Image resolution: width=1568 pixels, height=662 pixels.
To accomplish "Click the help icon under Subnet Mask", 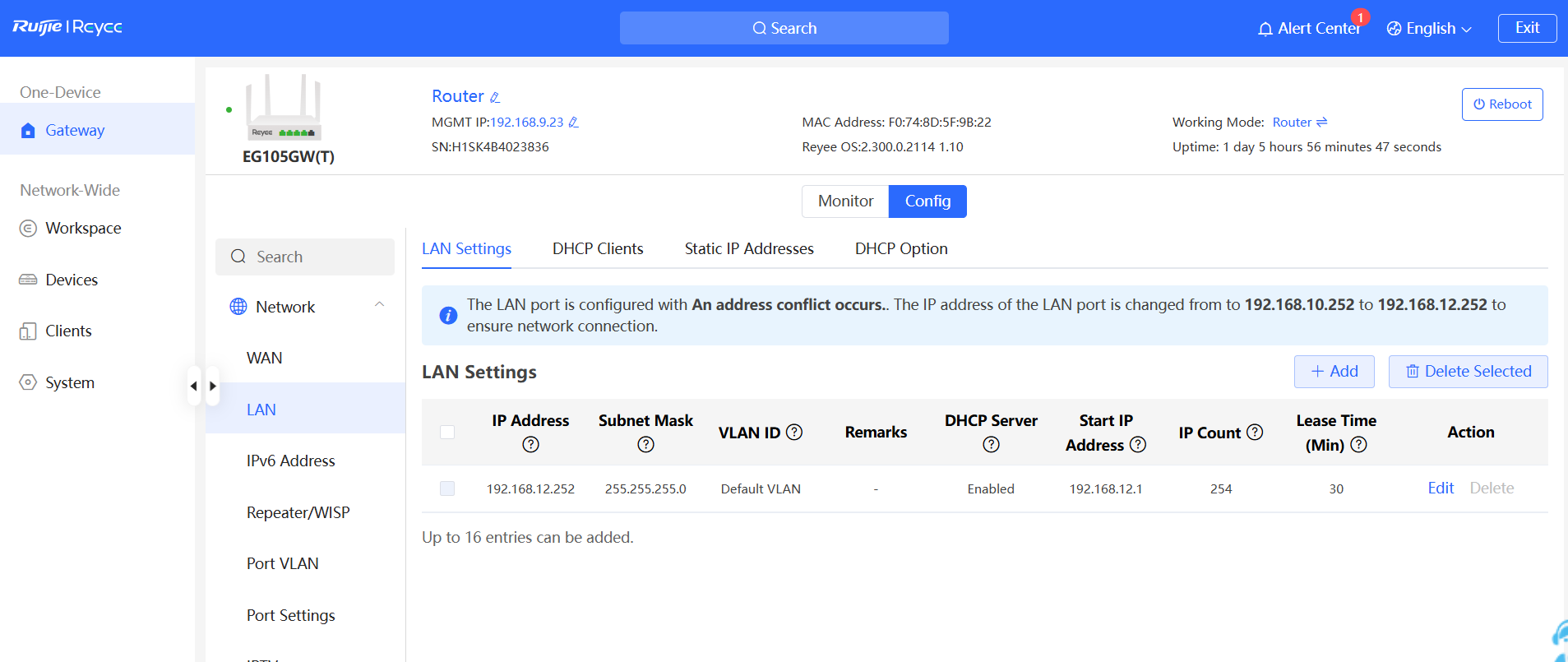I will point(645,445).
